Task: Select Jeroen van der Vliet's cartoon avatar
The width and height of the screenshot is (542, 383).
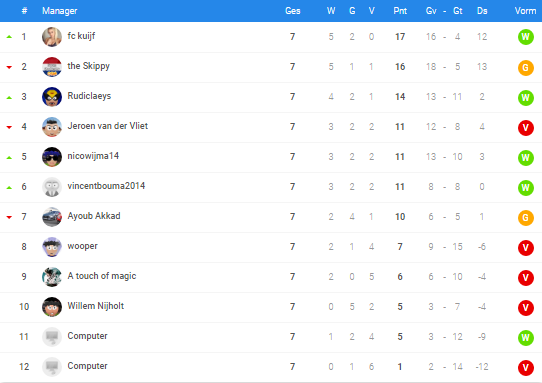Action: click(x=52, y=127)
